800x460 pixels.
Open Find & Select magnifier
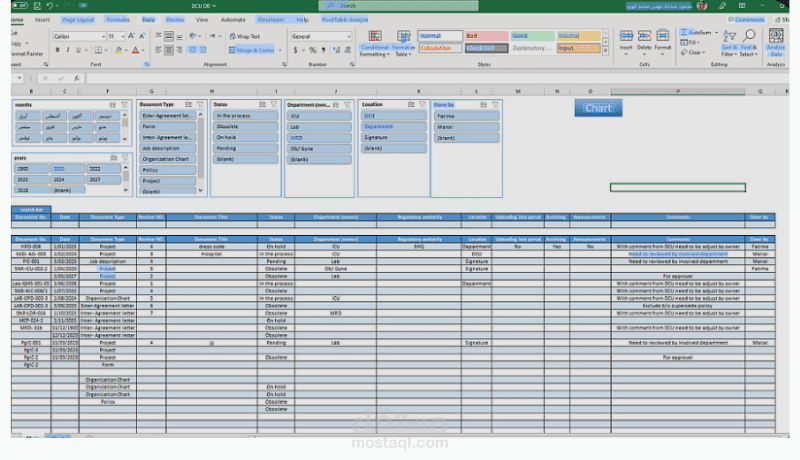point(748,43)
